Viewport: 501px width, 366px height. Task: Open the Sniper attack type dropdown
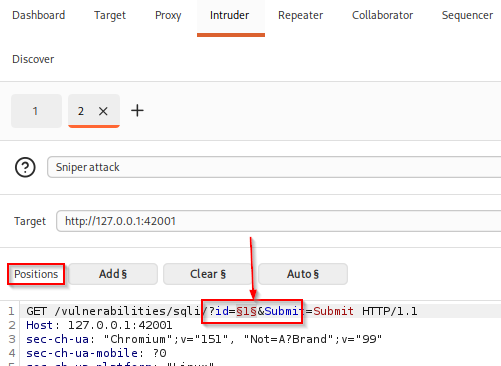pyautogui.click(x=274, y=167)
